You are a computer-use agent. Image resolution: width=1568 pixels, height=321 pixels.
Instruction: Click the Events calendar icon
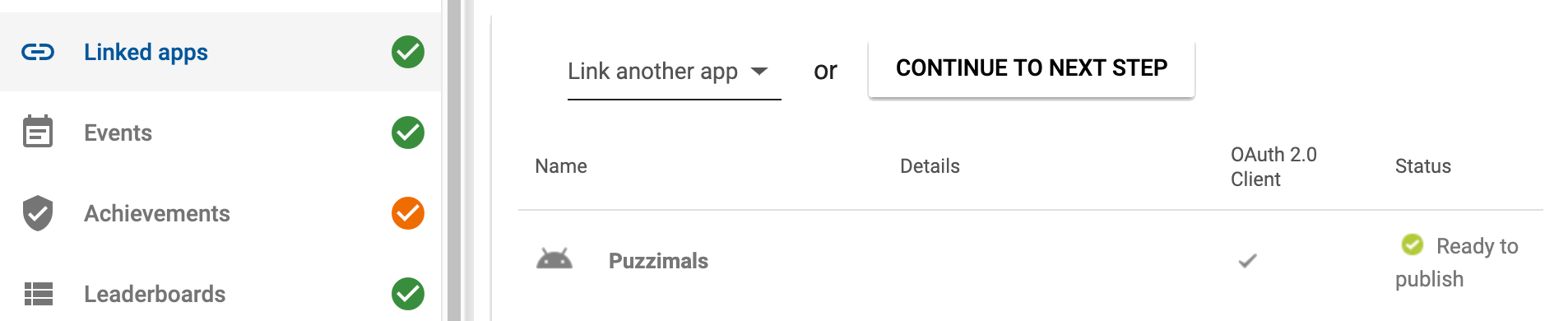coord(38,132)
